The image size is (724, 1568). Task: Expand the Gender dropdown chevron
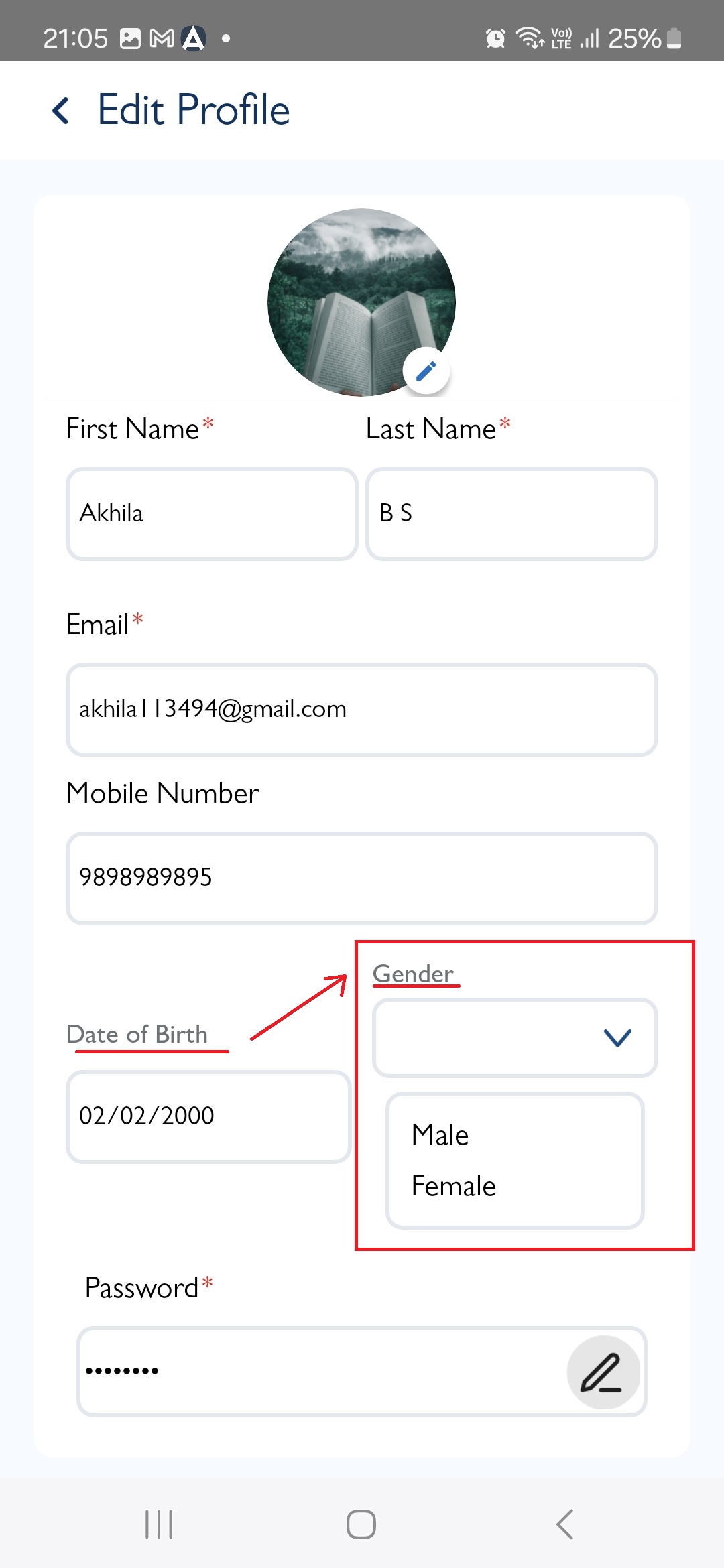coord(617,1038)
